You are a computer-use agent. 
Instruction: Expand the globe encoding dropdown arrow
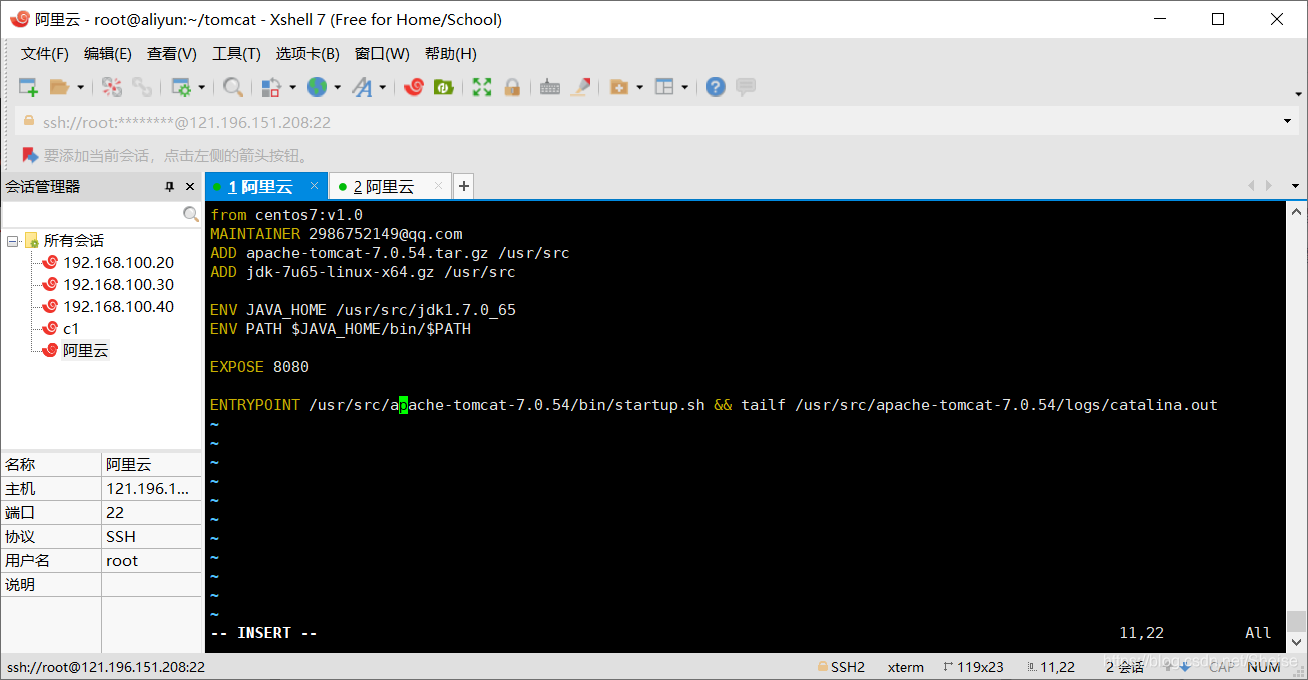click(x=337, y=87)
